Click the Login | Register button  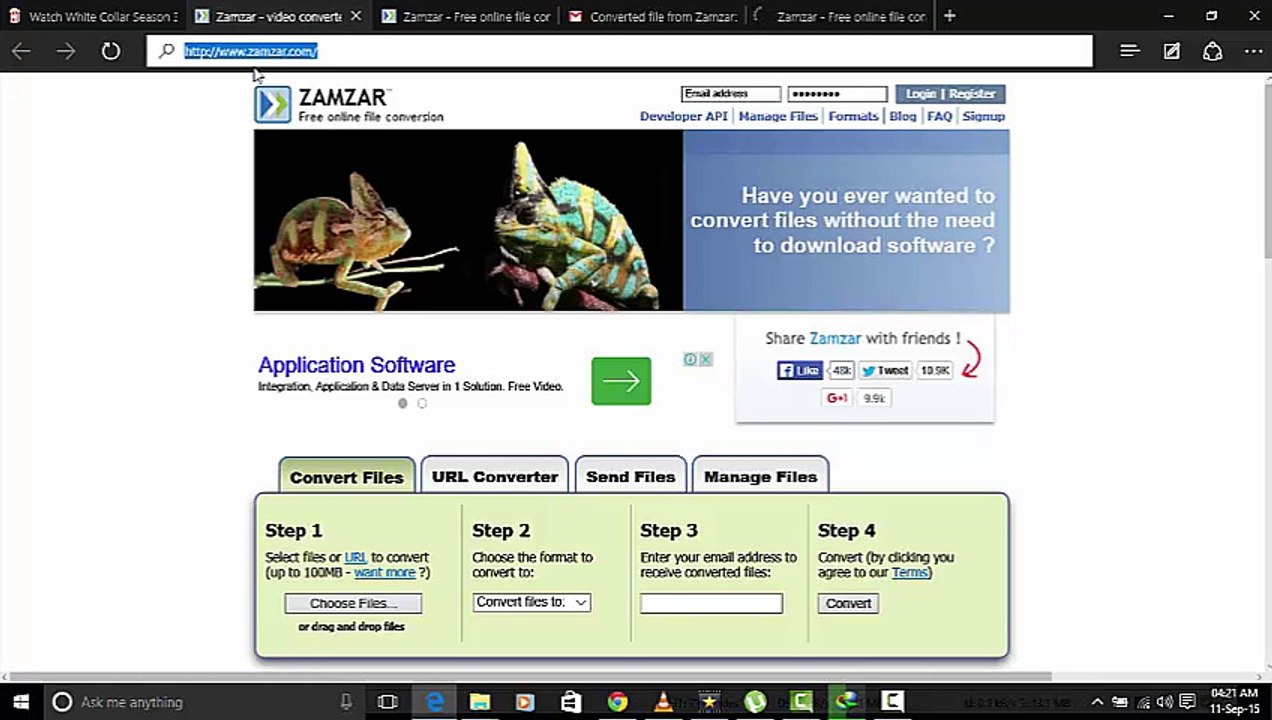[x=950, y=94]
